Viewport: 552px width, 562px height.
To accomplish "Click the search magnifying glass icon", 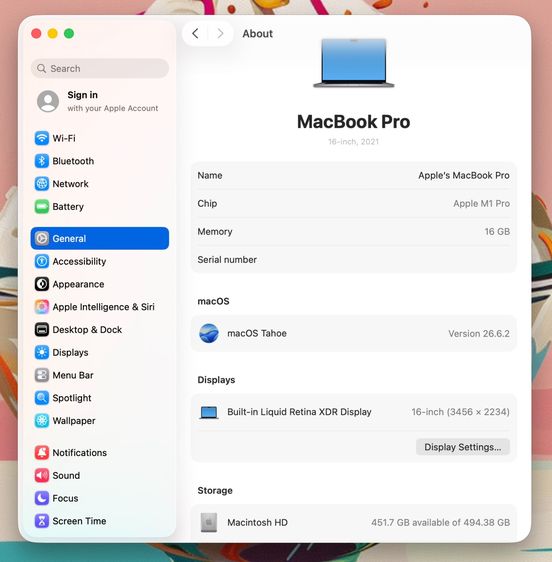I will [42, 68].
